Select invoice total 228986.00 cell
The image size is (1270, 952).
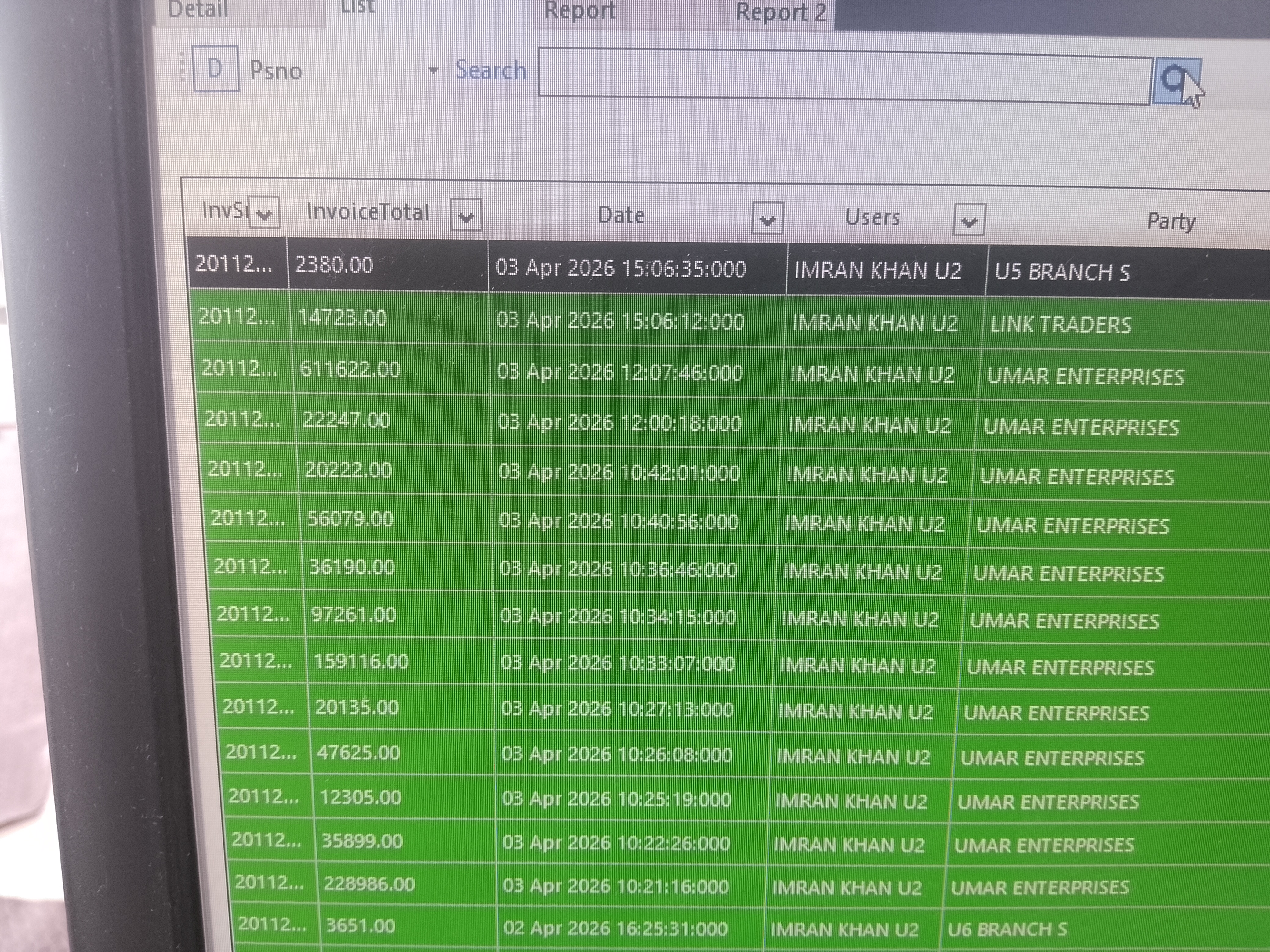[408, 884]
